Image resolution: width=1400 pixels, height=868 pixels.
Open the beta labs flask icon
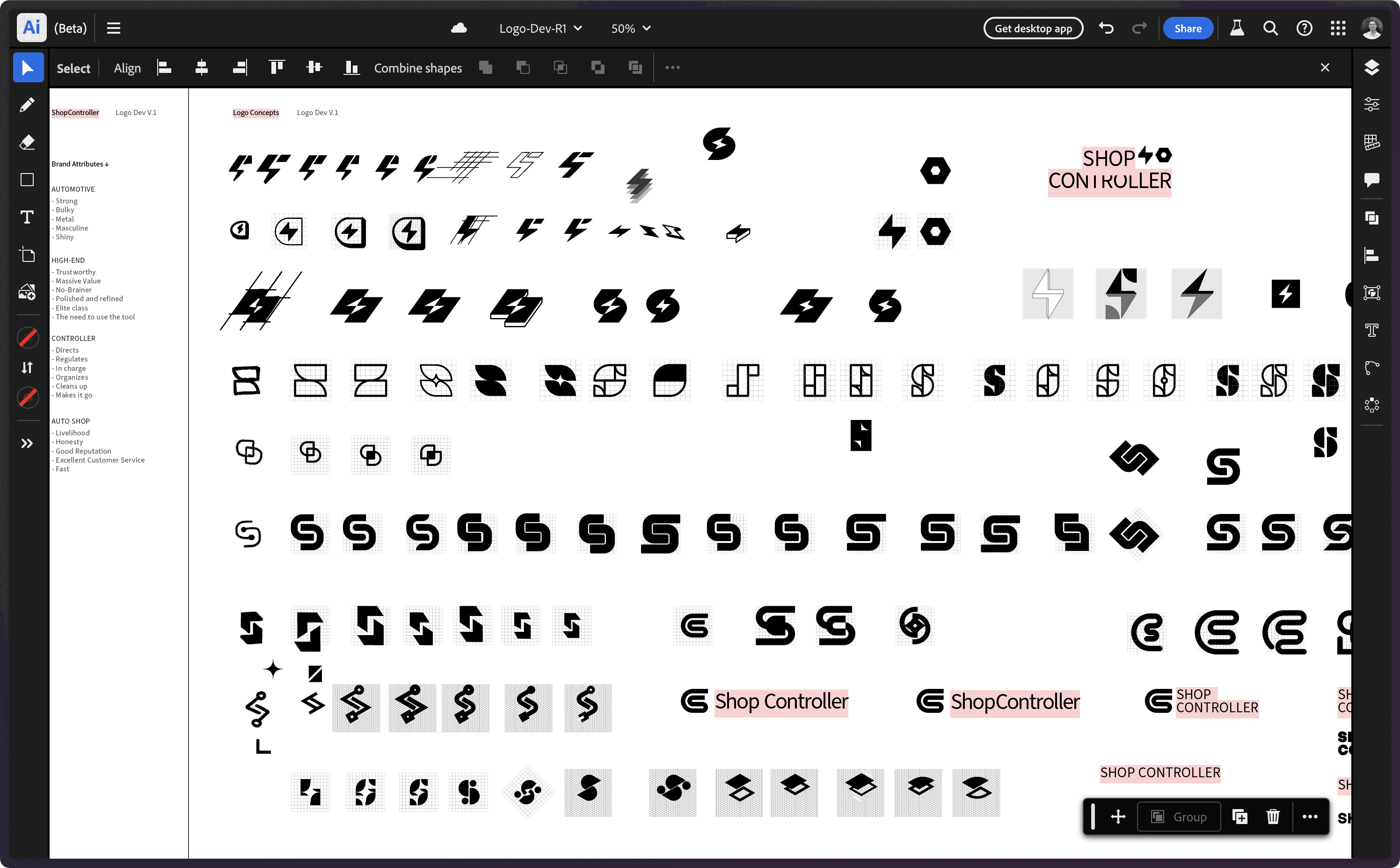pos(1236,28)
